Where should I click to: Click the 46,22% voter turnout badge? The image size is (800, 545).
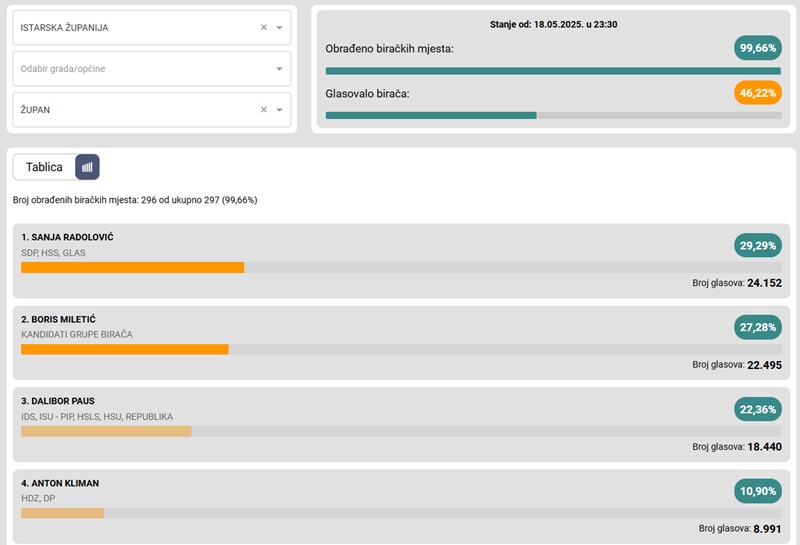click(x=757, y=93)
